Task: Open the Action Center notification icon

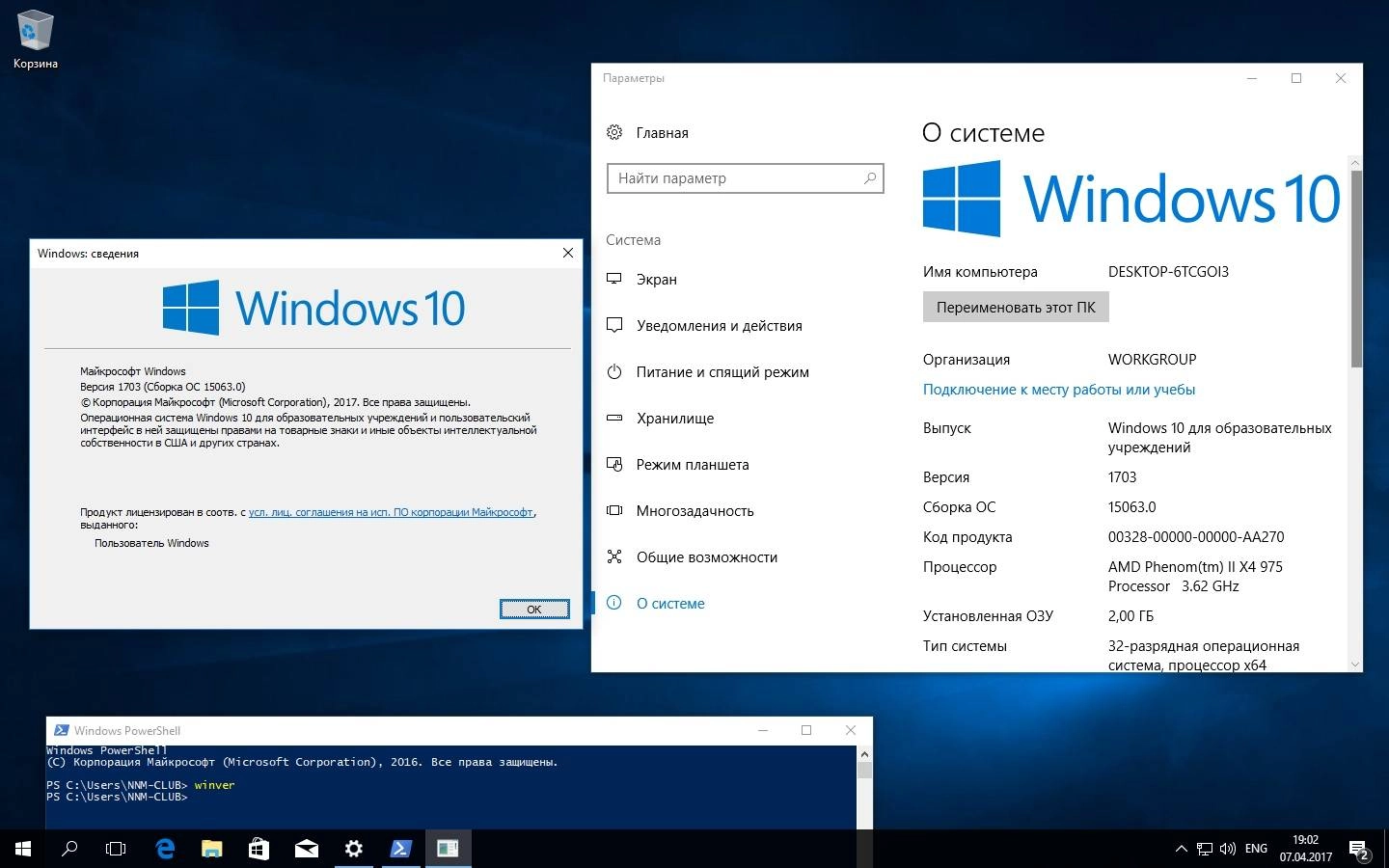Action: (1358, 849)
